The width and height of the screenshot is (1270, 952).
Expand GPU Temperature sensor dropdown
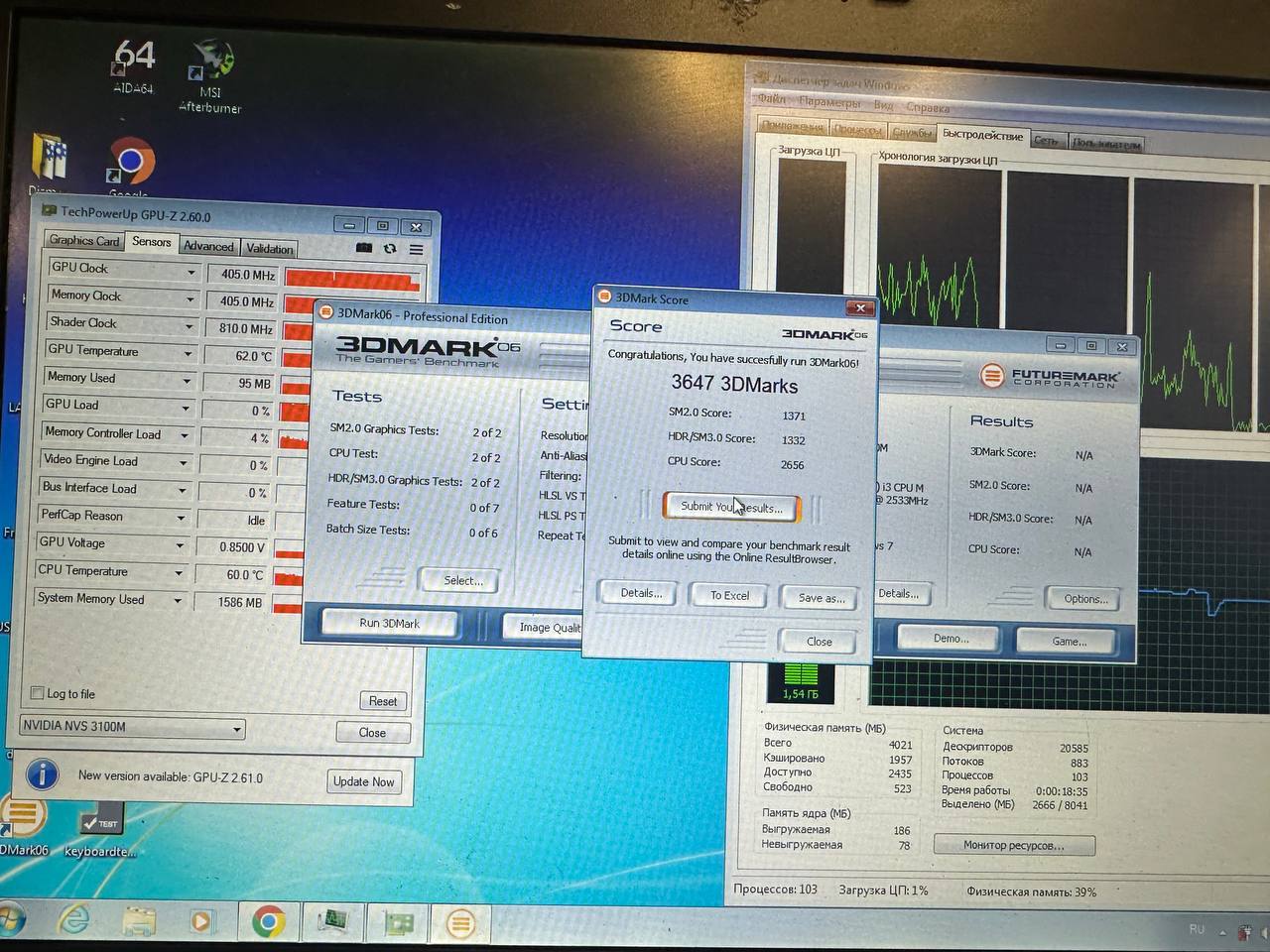[x=188, y=353]
